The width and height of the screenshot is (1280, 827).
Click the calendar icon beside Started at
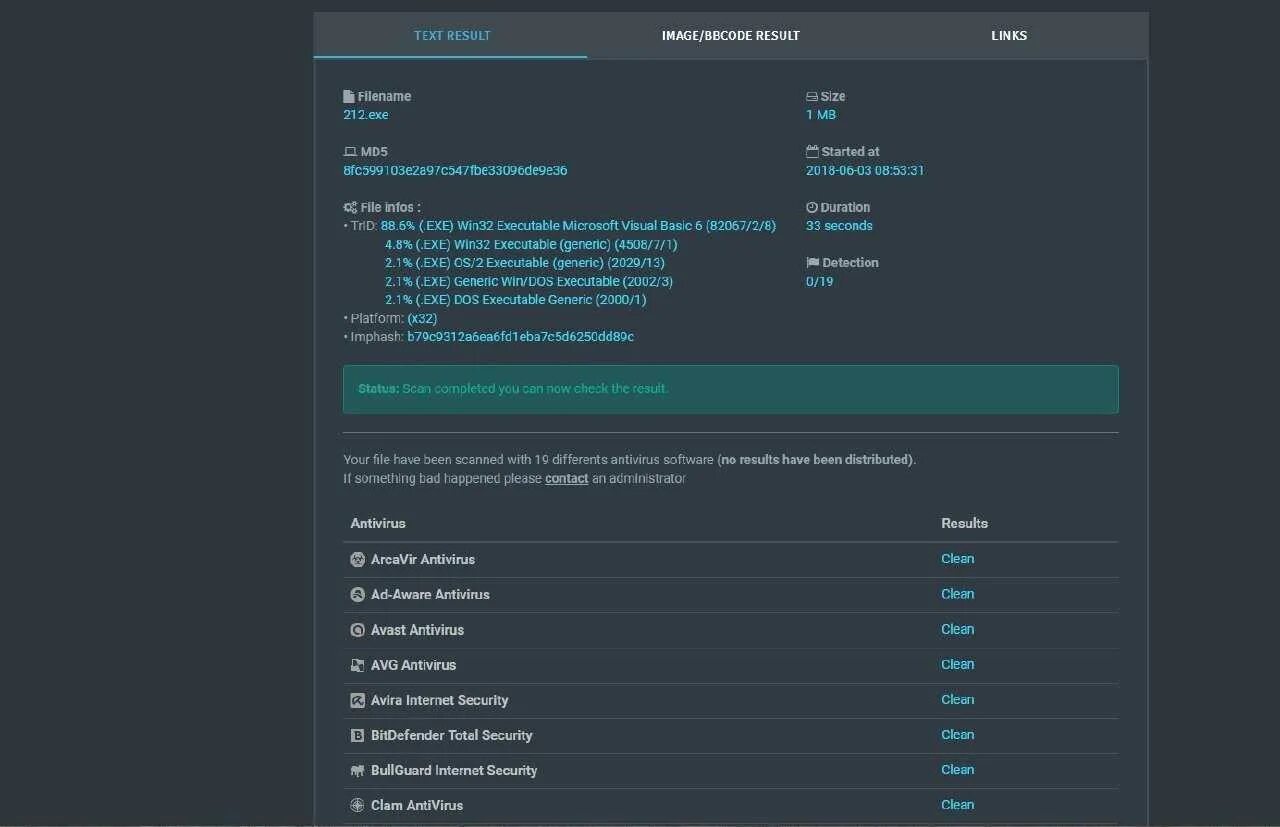(x=812, y=152)
